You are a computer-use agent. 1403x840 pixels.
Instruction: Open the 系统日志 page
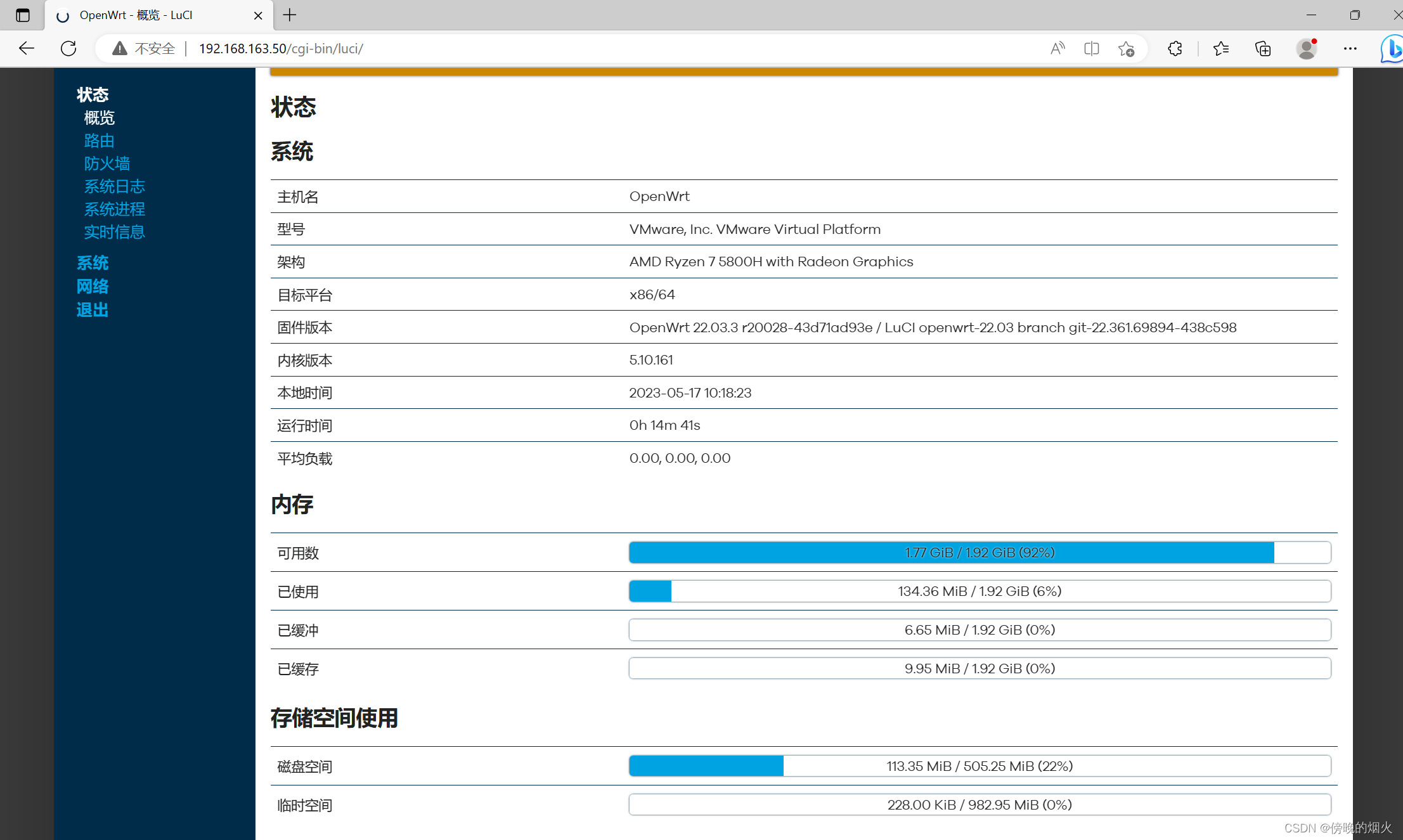[x=115, y=186]
